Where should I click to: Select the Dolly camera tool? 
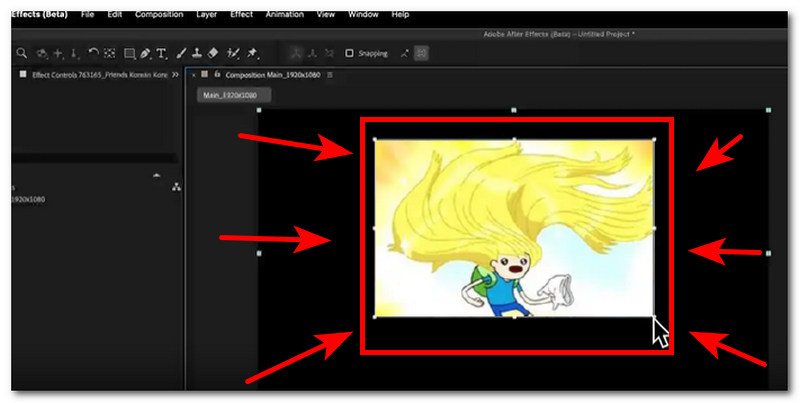pos(74,53)
